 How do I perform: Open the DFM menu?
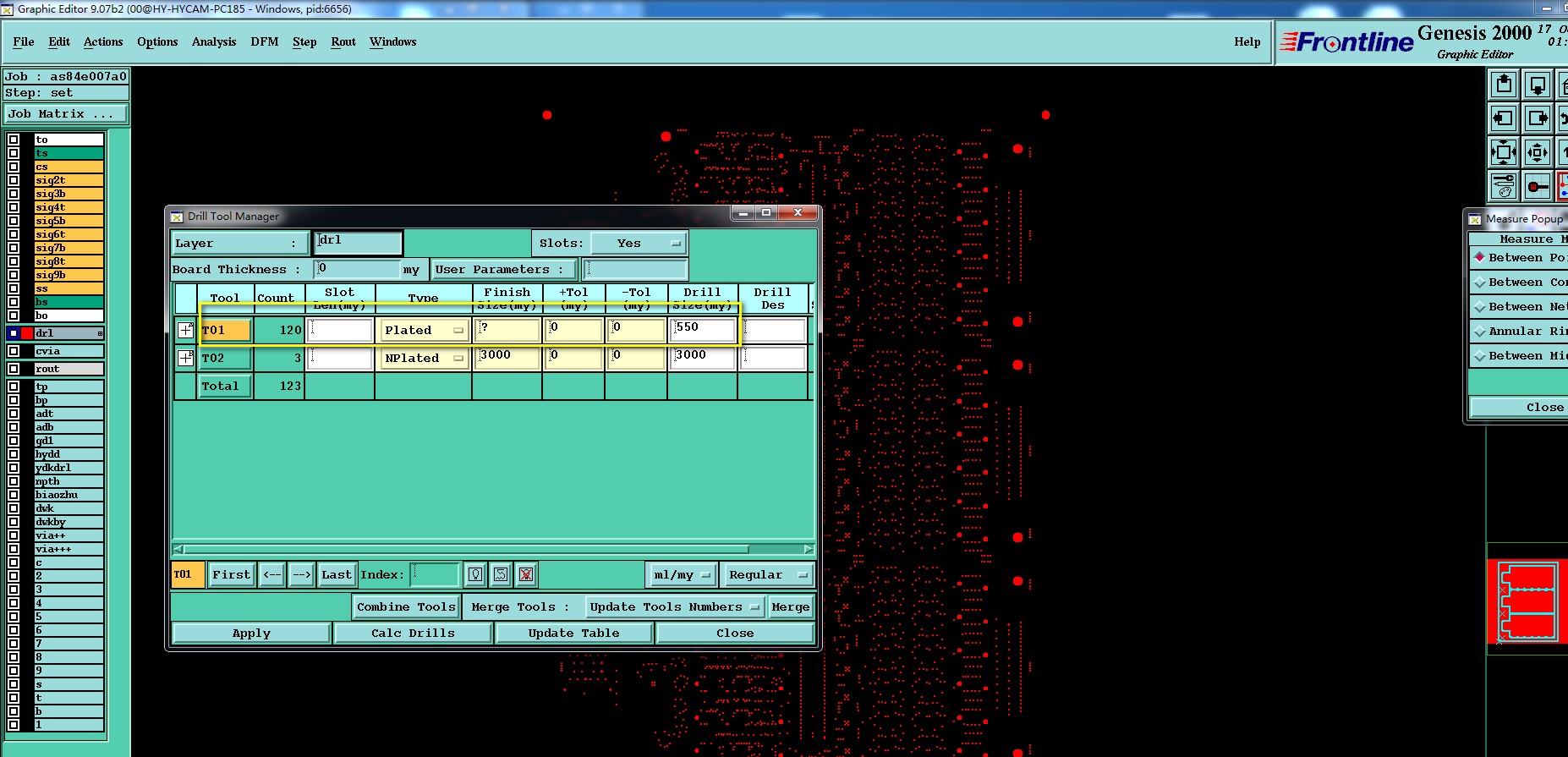tap(265, 41)
